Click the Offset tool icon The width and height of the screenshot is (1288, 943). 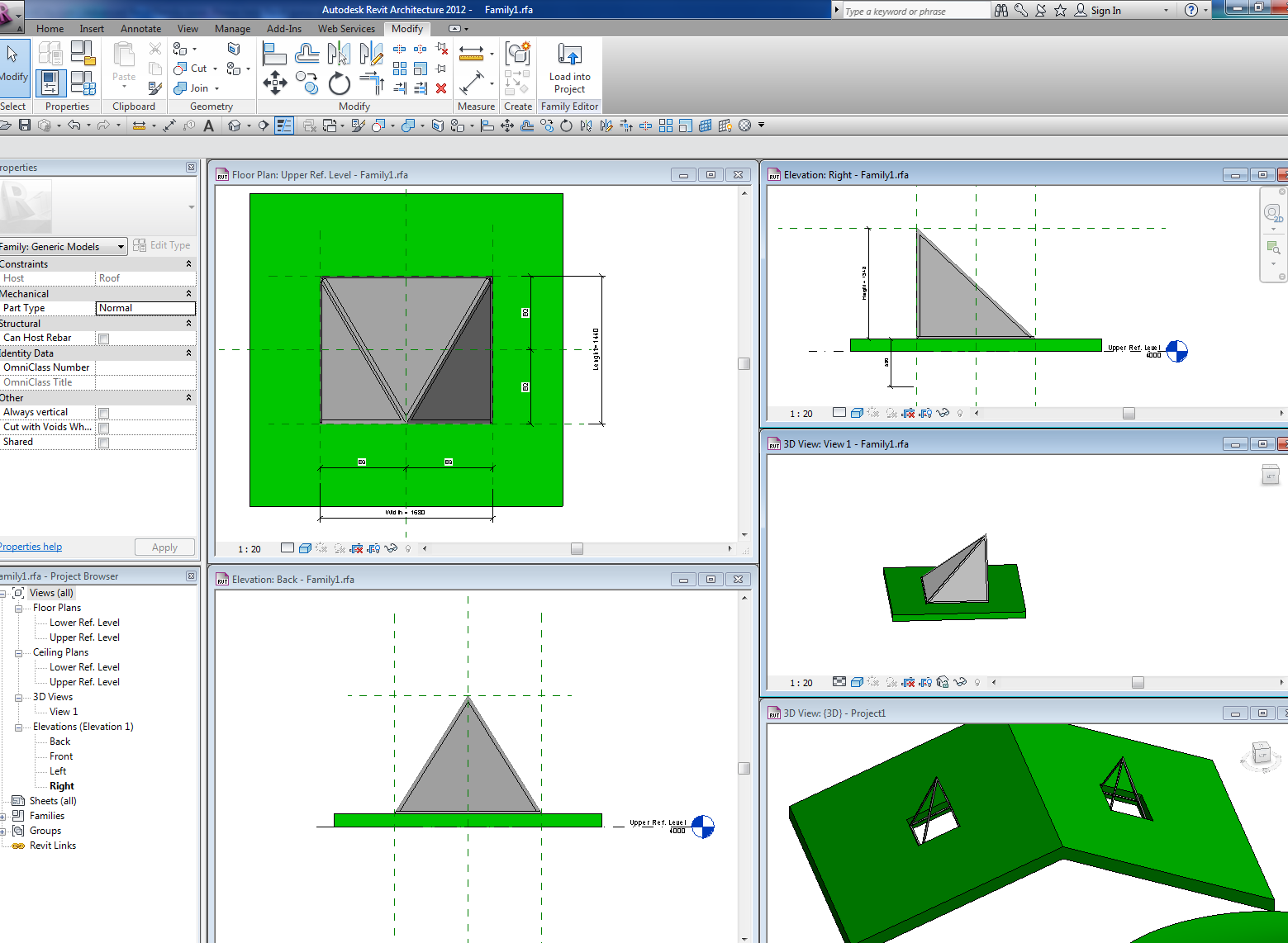[307, 54]
